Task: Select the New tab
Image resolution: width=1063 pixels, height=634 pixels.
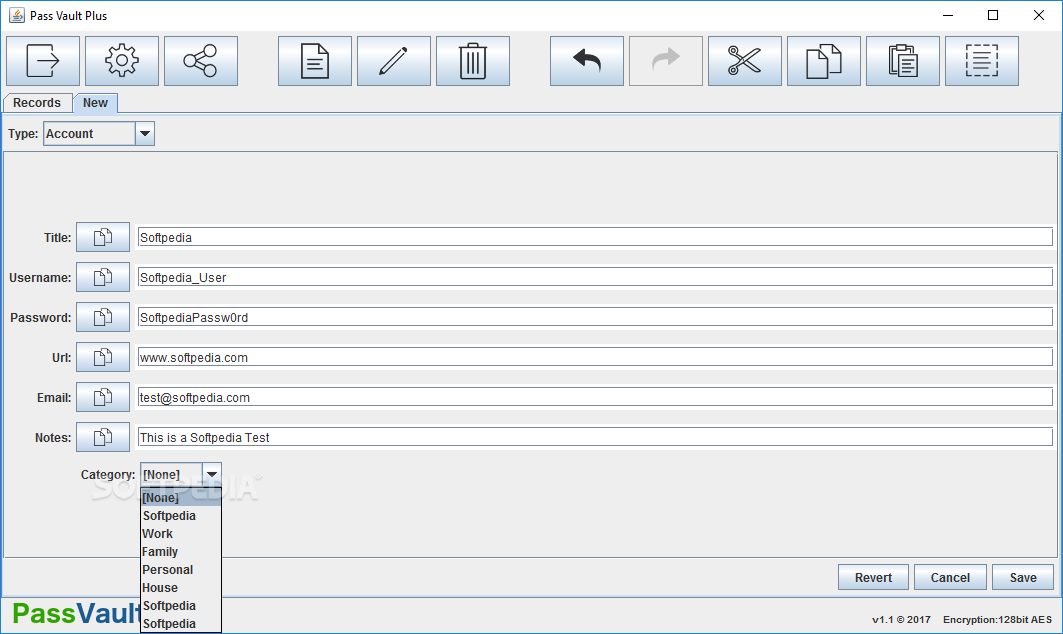Action: click(96, 103)
